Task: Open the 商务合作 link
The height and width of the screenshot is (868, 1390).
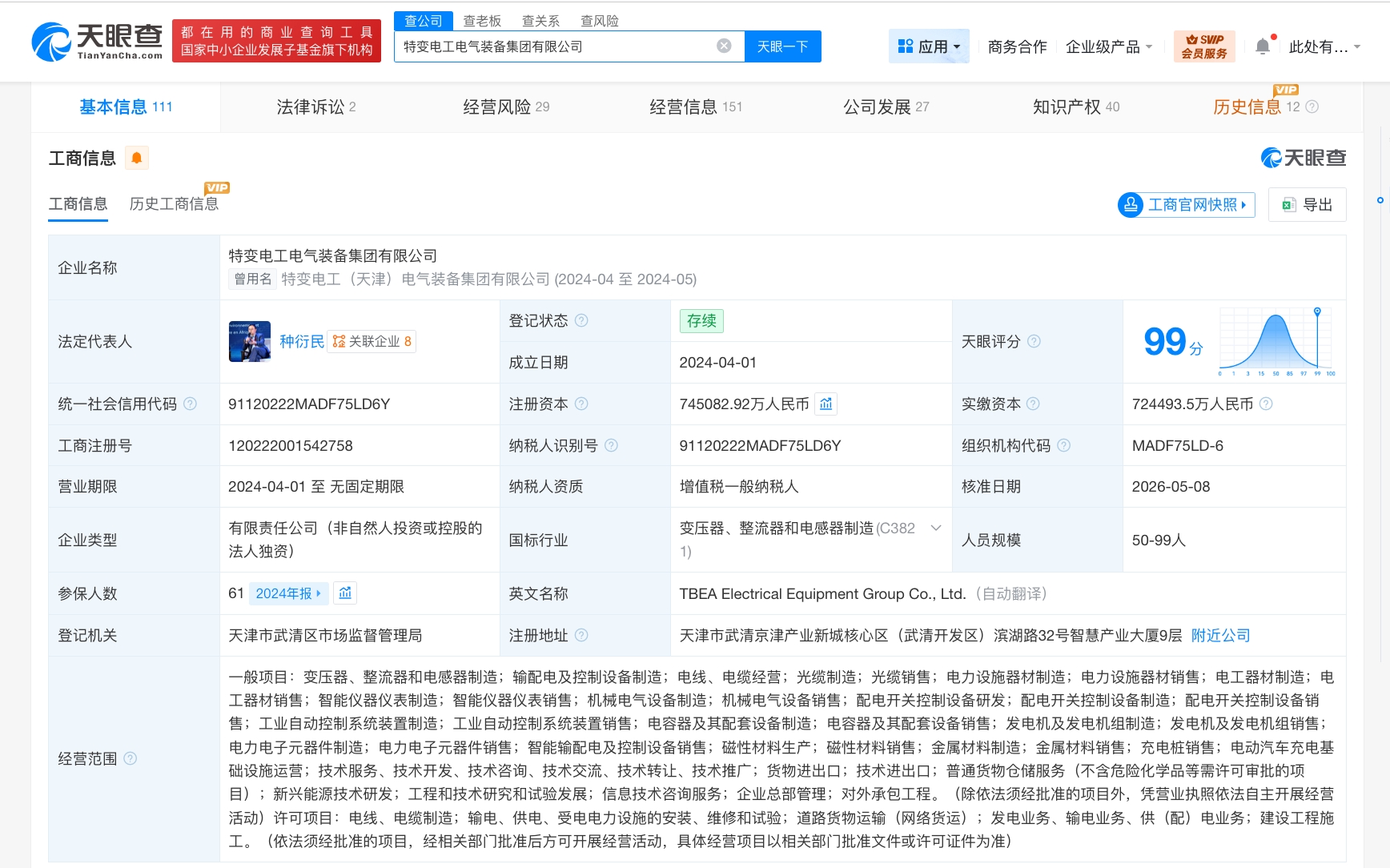Action: point(1017,46)
